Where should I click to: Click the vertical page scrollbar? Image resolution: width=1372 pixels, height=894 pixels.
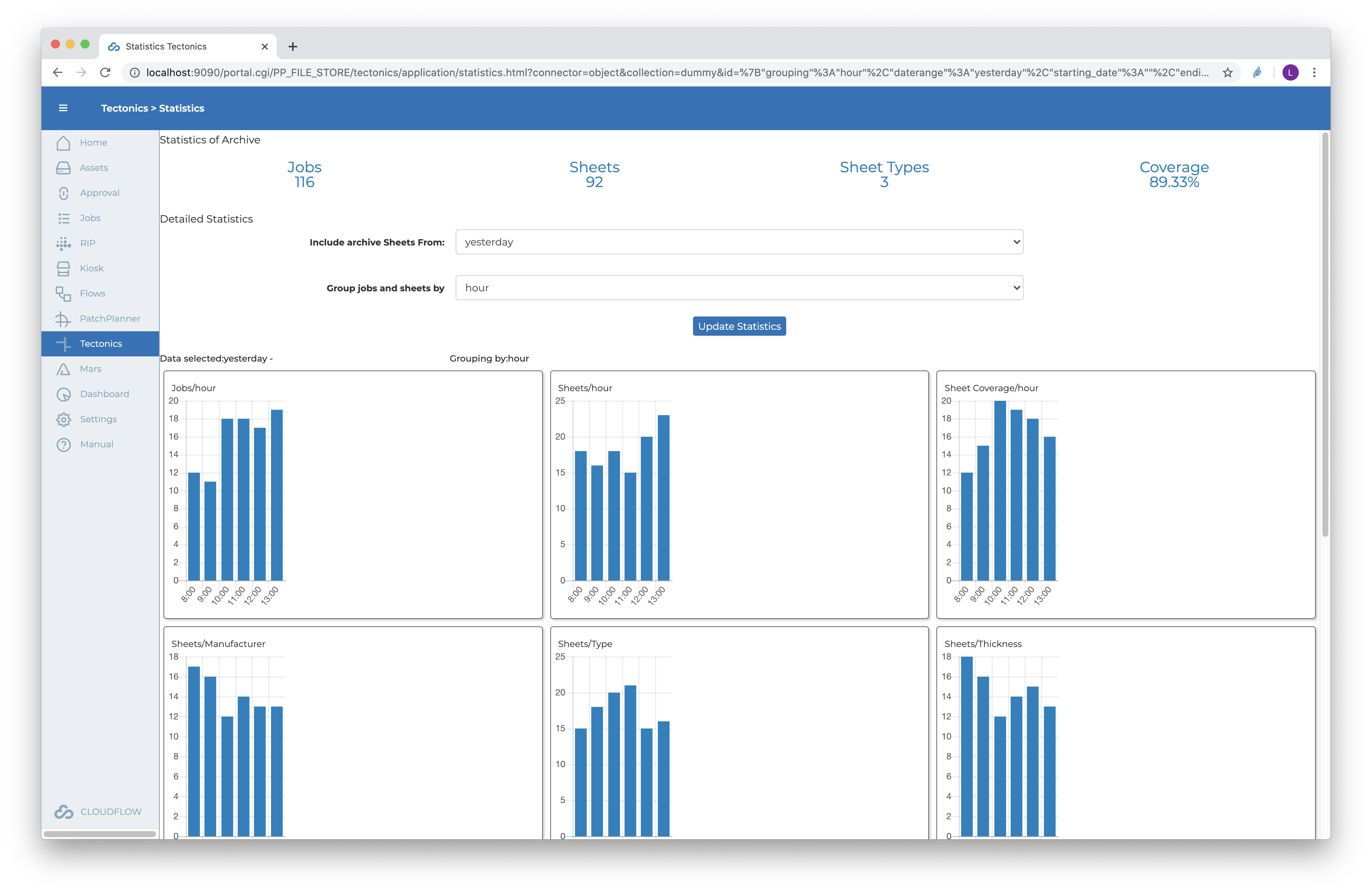click(1325, 334)
